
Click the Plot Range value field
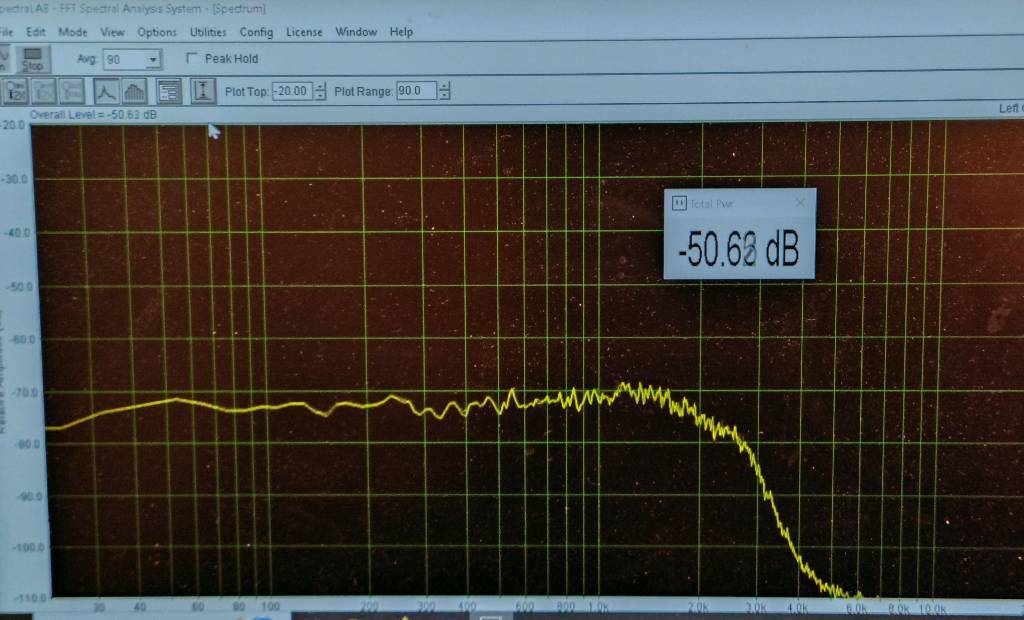click(416, 92)
